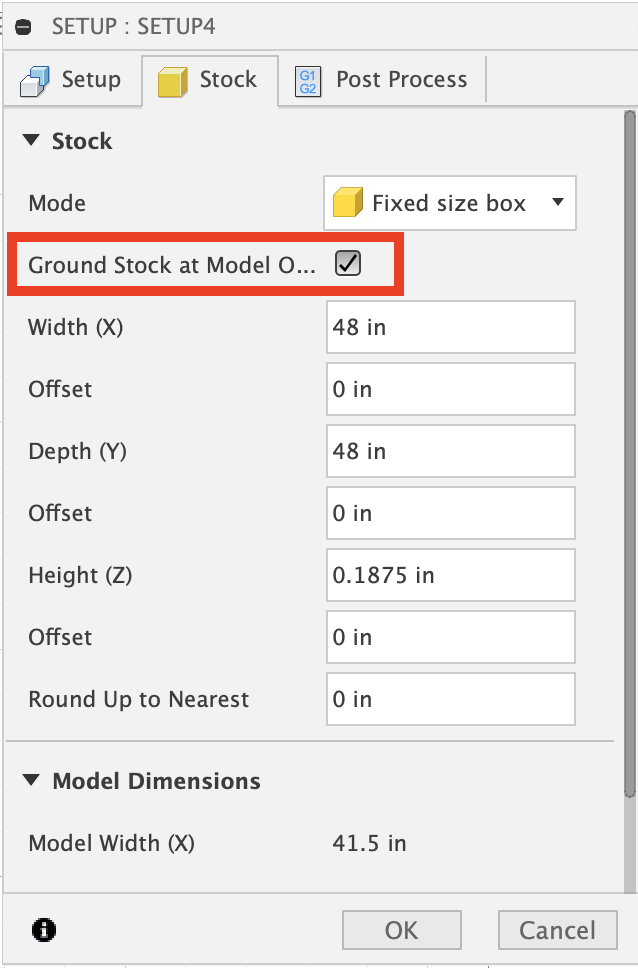The width and height of the screenshot is (638, 968).
Task: Click the Width (X) label
Action: [75, 327]
